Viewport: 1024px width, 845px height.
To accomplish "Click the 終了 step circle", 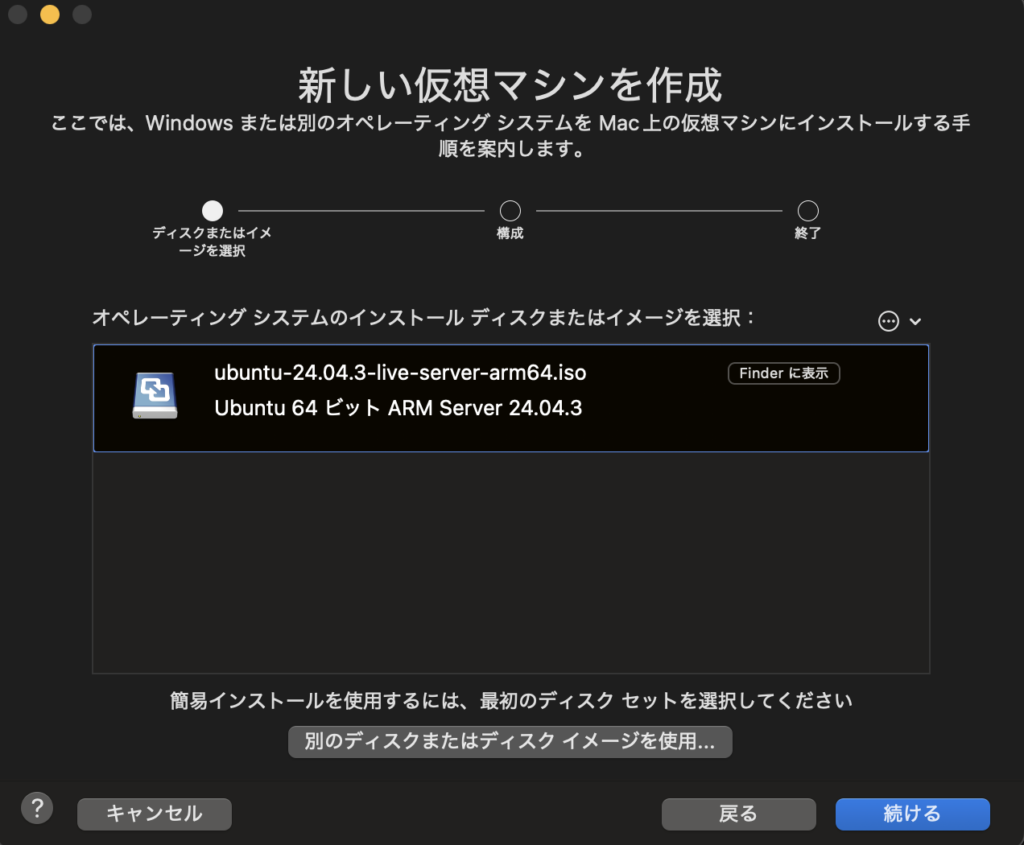I will coord(808,211).
